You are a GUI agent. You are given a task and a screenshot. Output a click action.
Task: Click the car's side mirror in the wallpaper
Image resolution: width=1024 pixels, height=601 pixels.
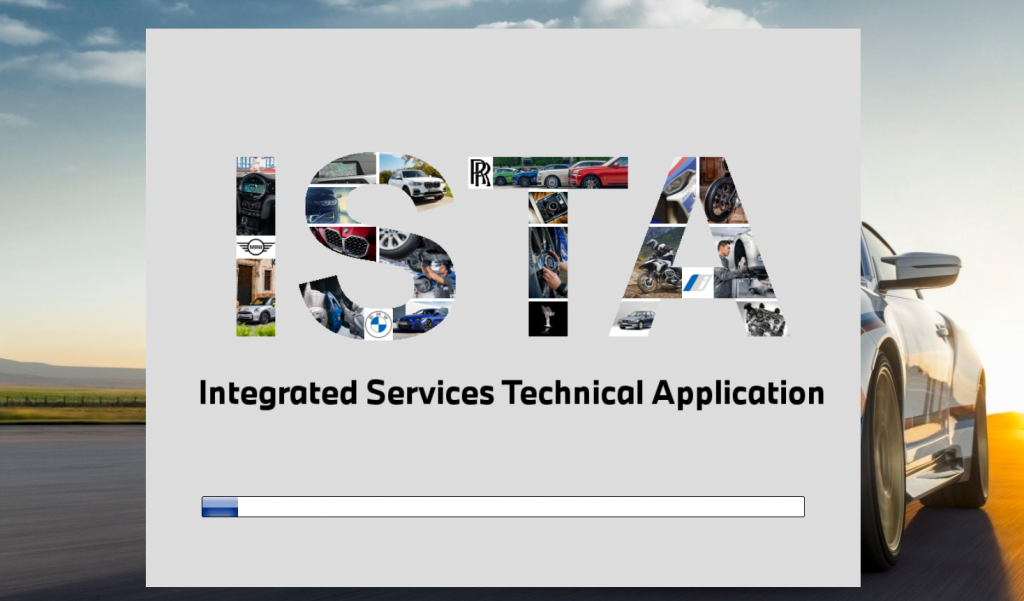(922, 270)
